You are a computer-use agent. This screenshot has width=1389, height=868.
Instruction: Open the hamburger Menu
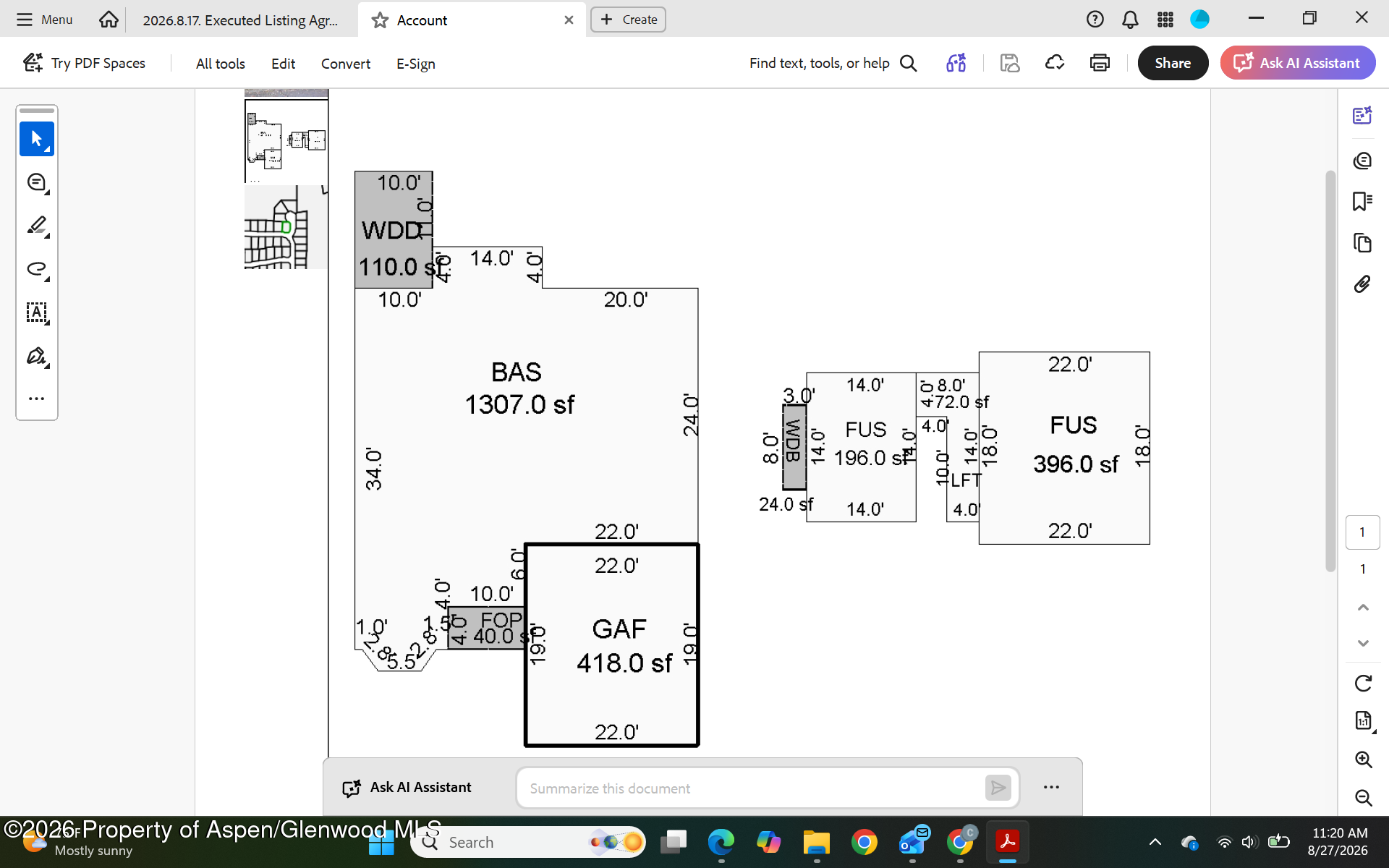44,20
